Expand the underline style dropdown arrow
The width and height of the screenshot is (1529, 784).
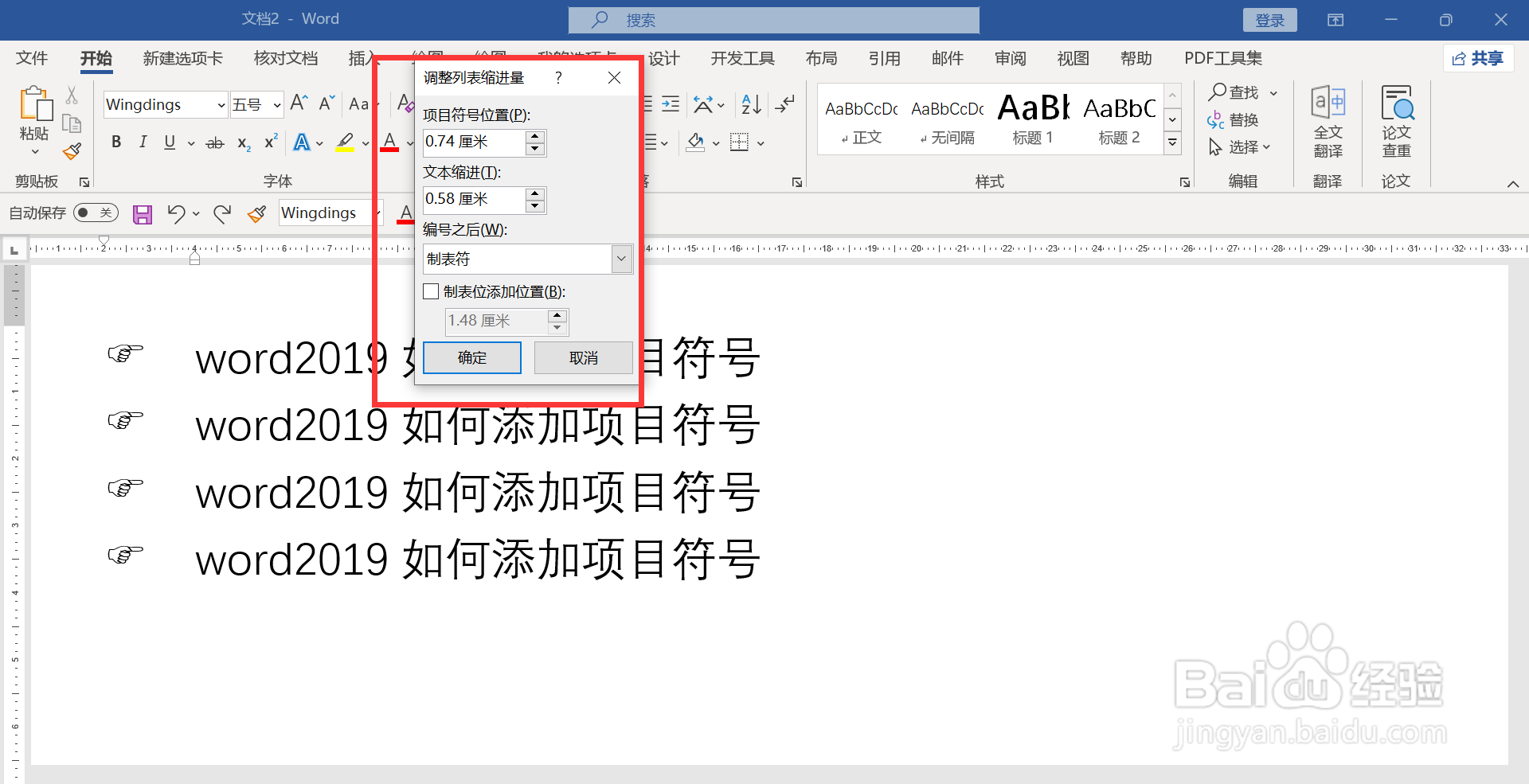(x=191, y=143)
